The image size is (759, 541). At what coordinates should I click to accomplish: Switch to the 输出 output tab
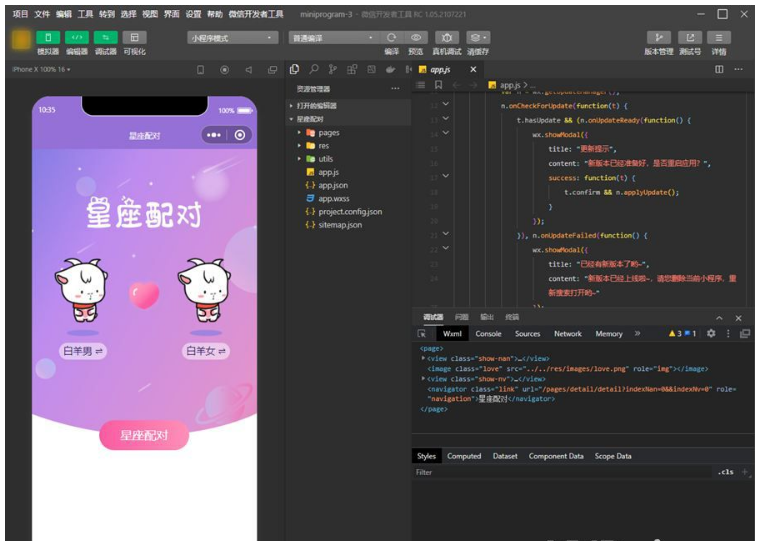pos(487,317)
